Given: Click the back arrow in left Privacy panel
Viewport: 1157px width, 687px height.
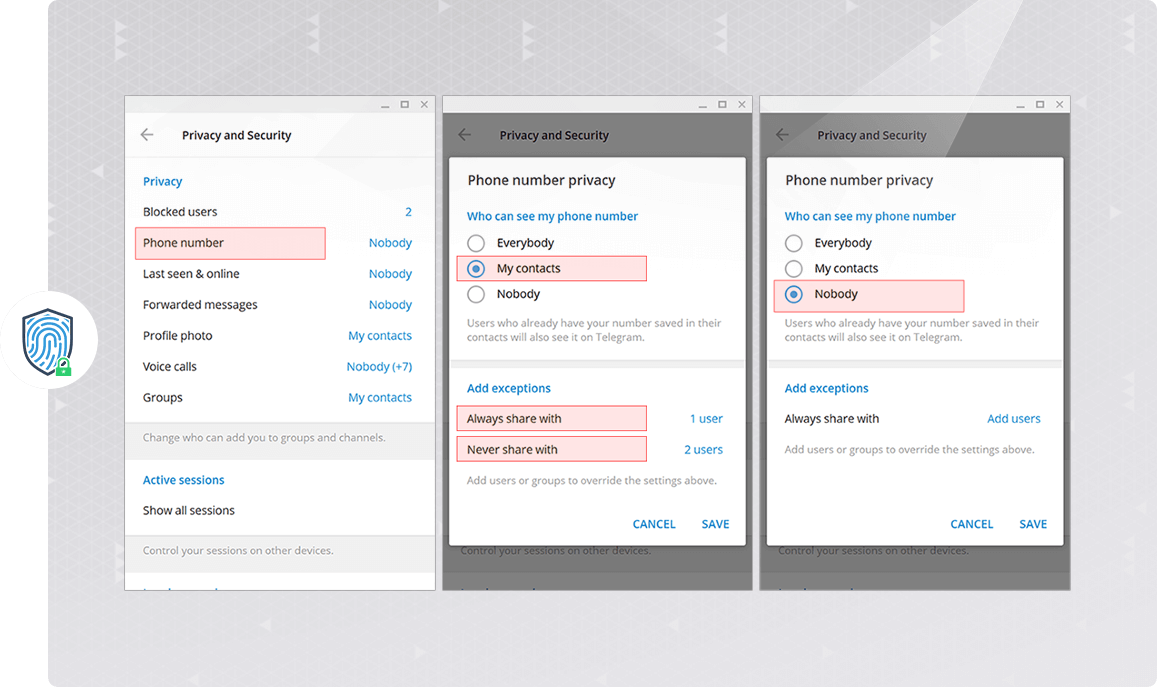Looking at the screenshot, I should point(147,135).
